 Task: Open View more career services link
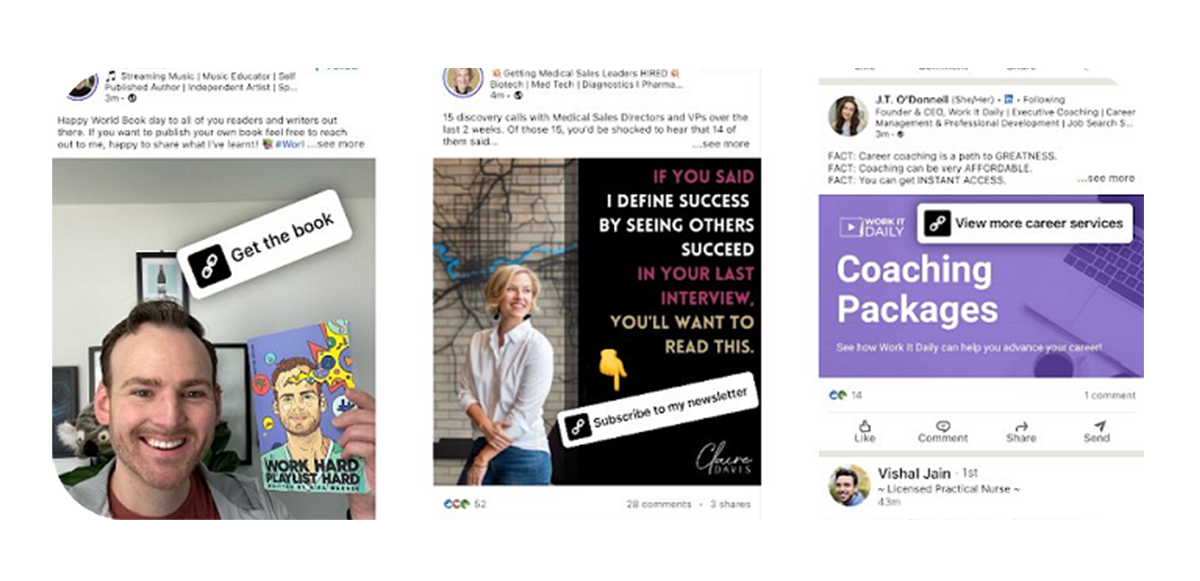tap(1025, 224)
